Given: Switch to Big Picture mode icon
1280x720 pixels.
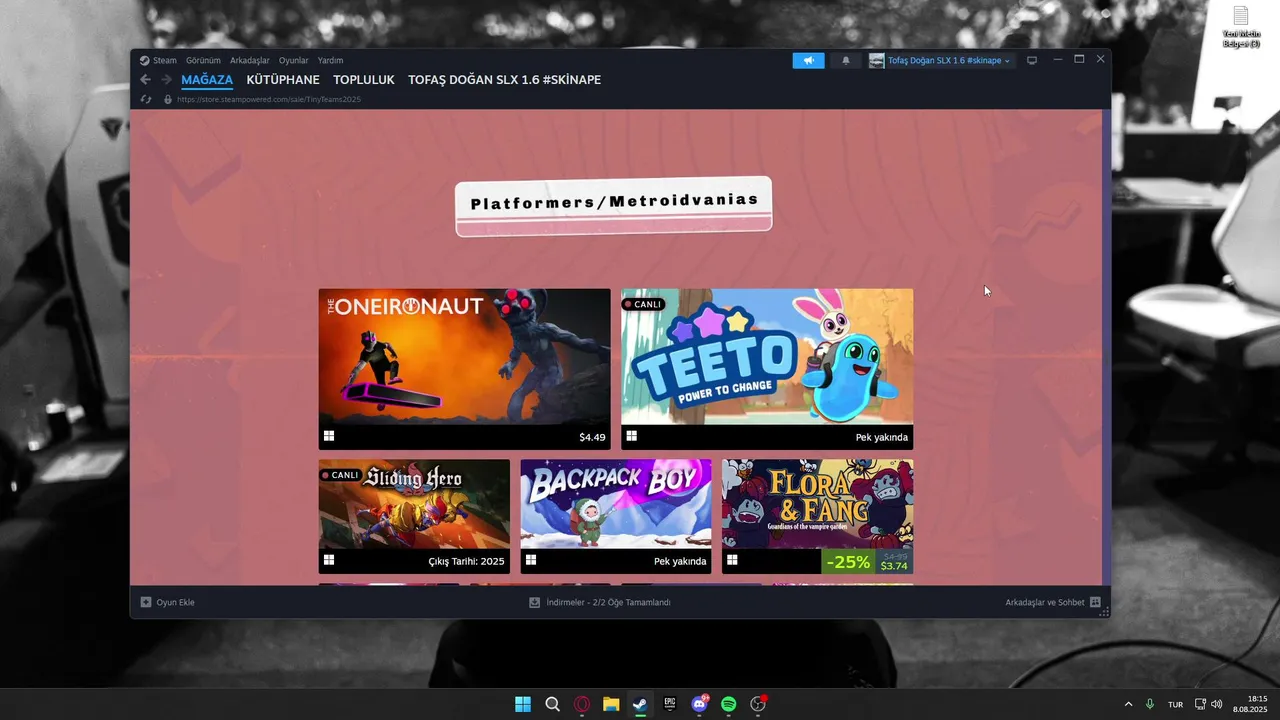Looking at the screenshot, I should click(x=1032, y=60).
